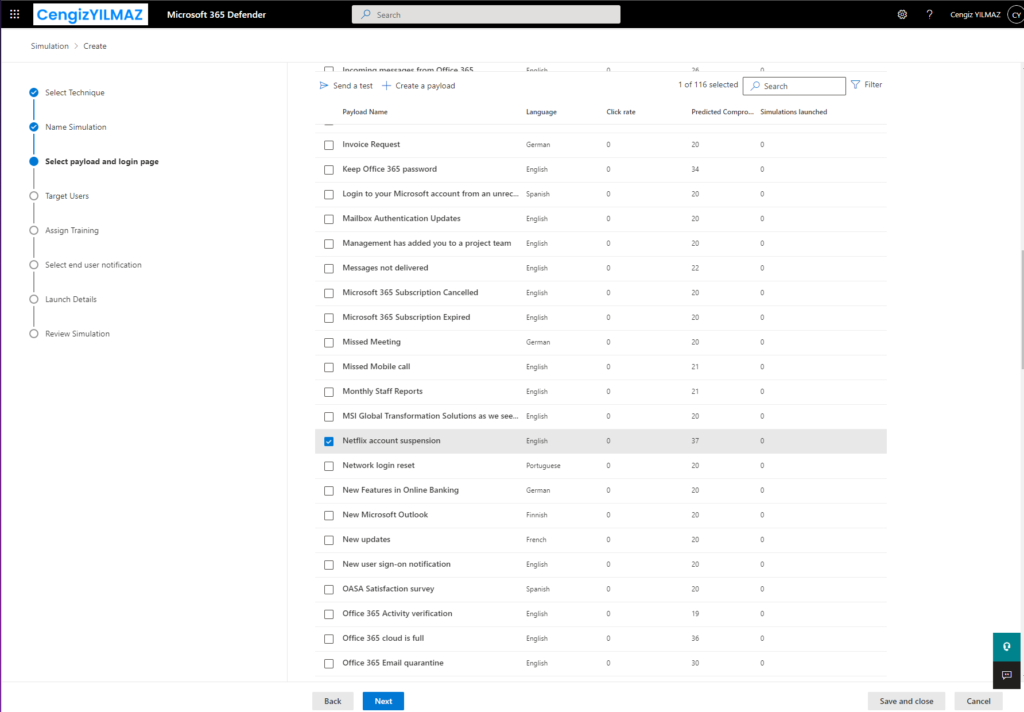Screen dimensions: 1024x712
Task: Click the Missed Meeting payload name
Action: 372,342
